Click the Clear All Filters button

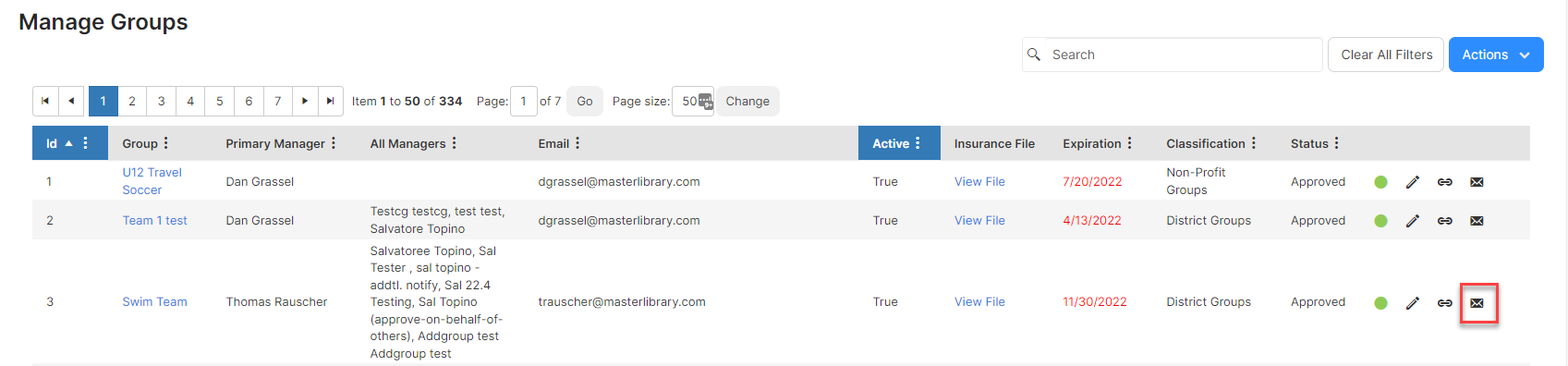pos(1386,55)
